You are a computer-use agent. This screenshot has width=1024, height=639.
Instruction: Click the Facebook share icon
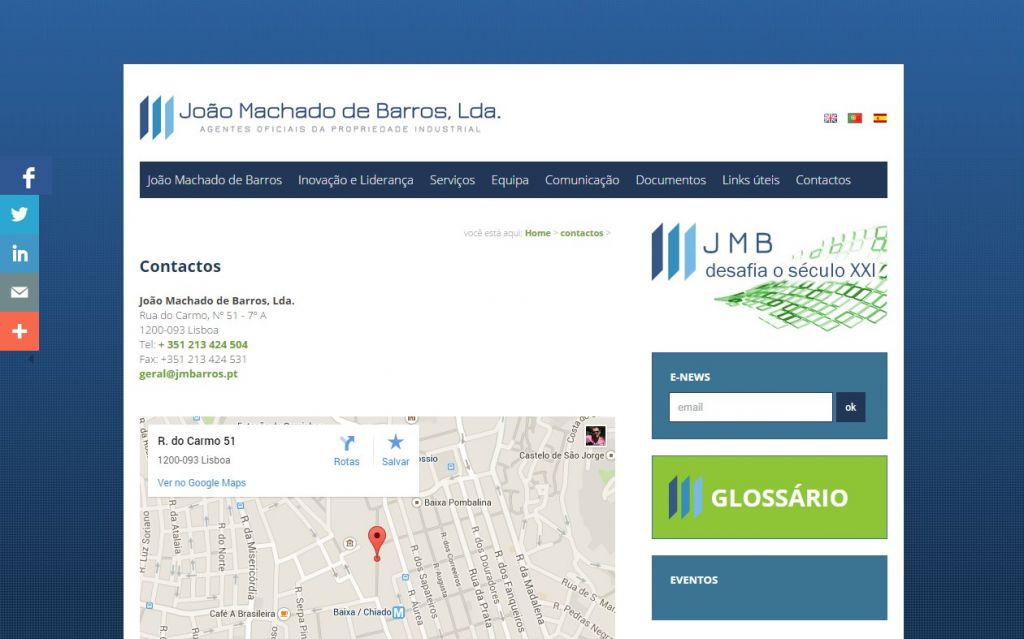(27, 177)
